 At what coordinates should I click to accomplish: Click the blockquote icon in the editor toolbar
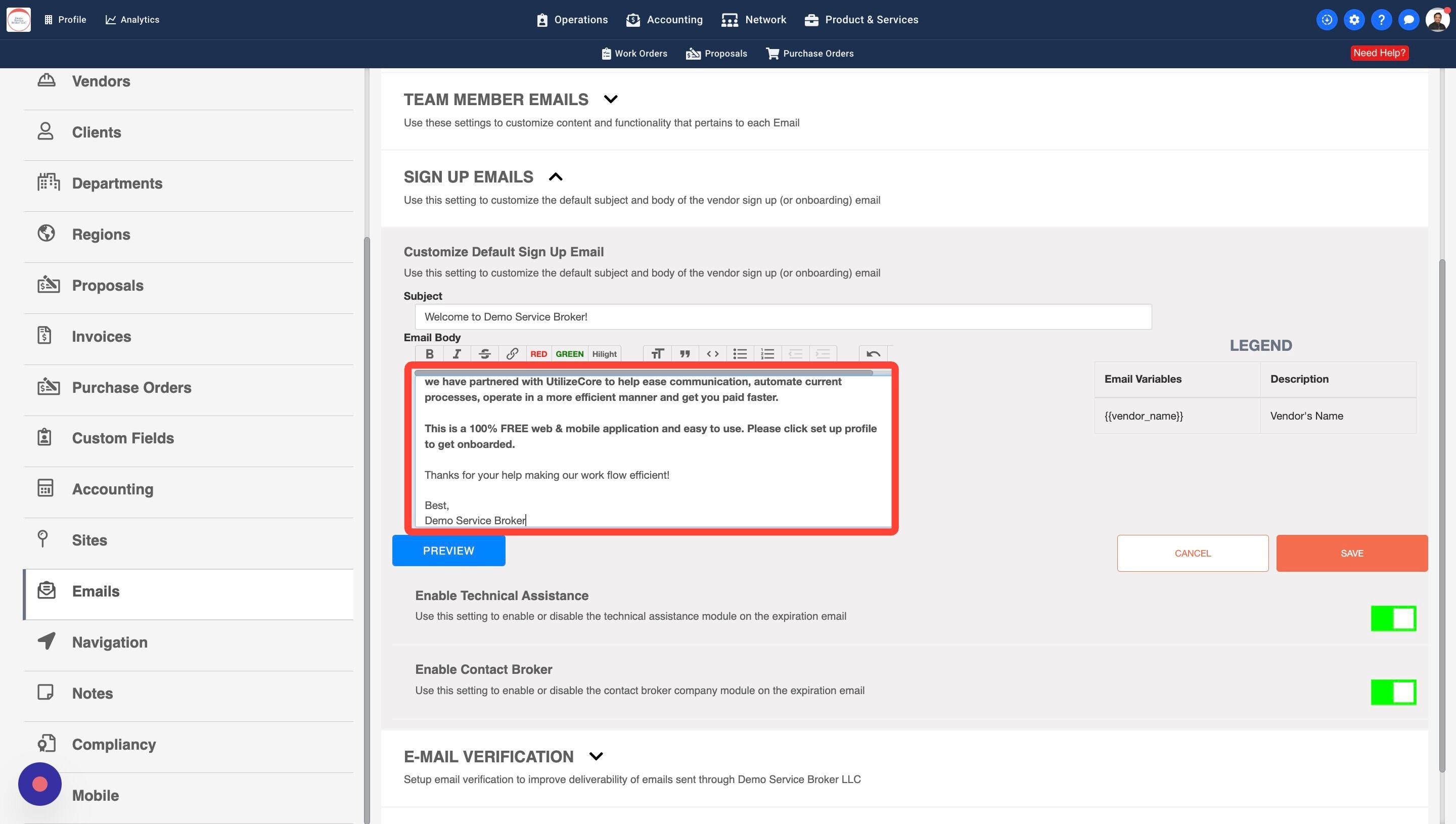pos(685,354)
